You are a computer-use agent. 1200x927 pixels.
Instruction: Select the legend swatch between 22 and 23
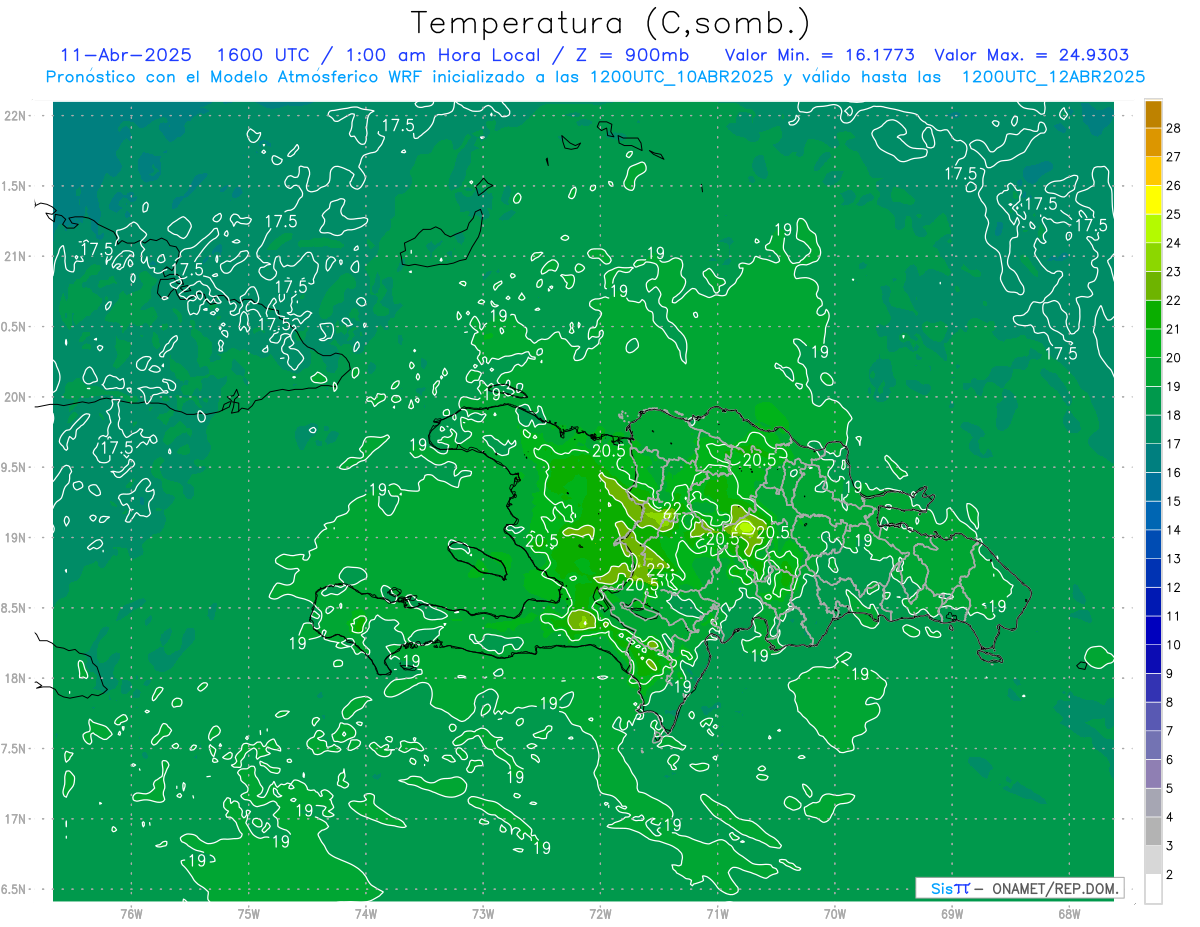[1153, 286]
